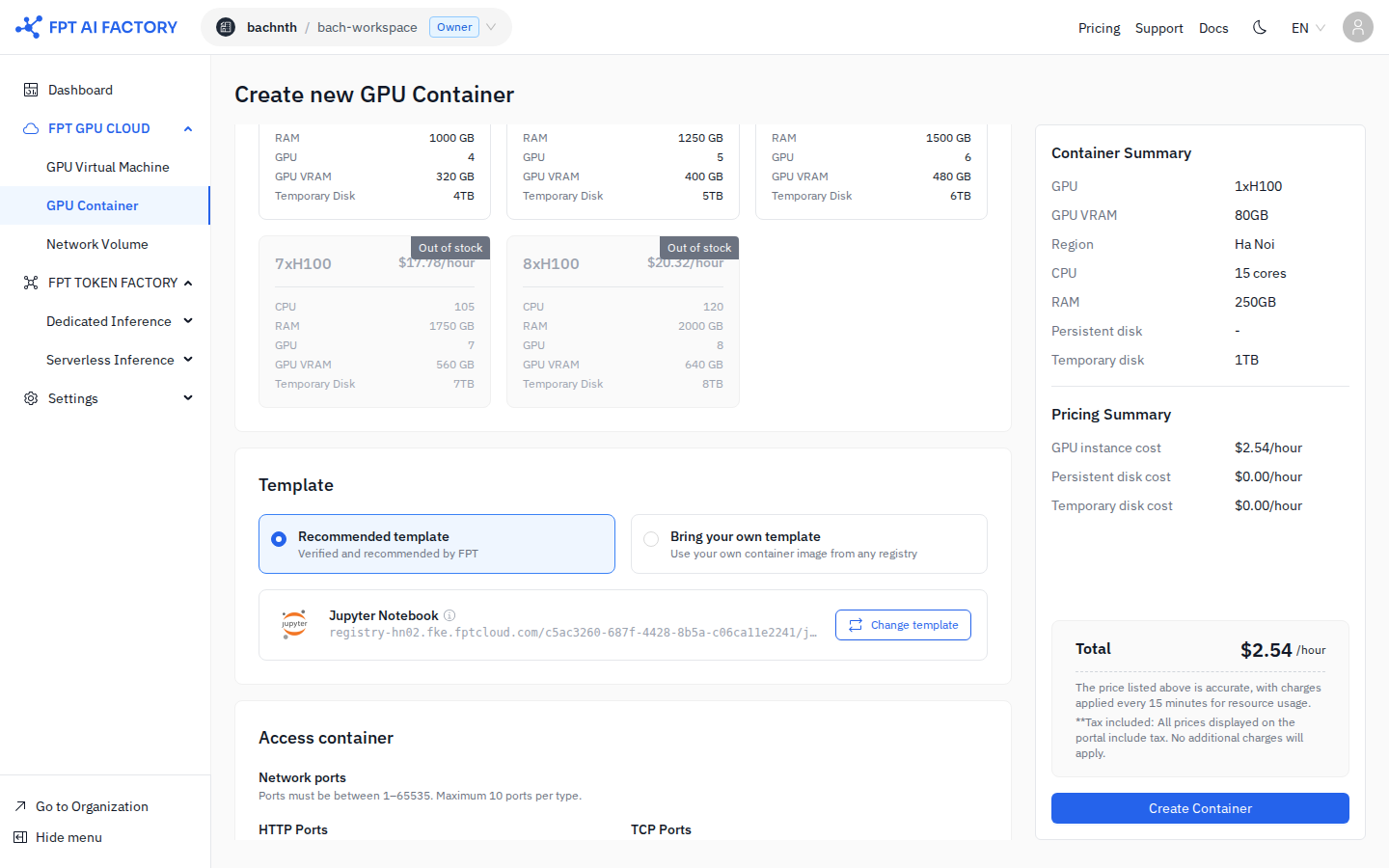Open the Docs link
This screenshot has height=868, width=1389.
point(1213,28)
